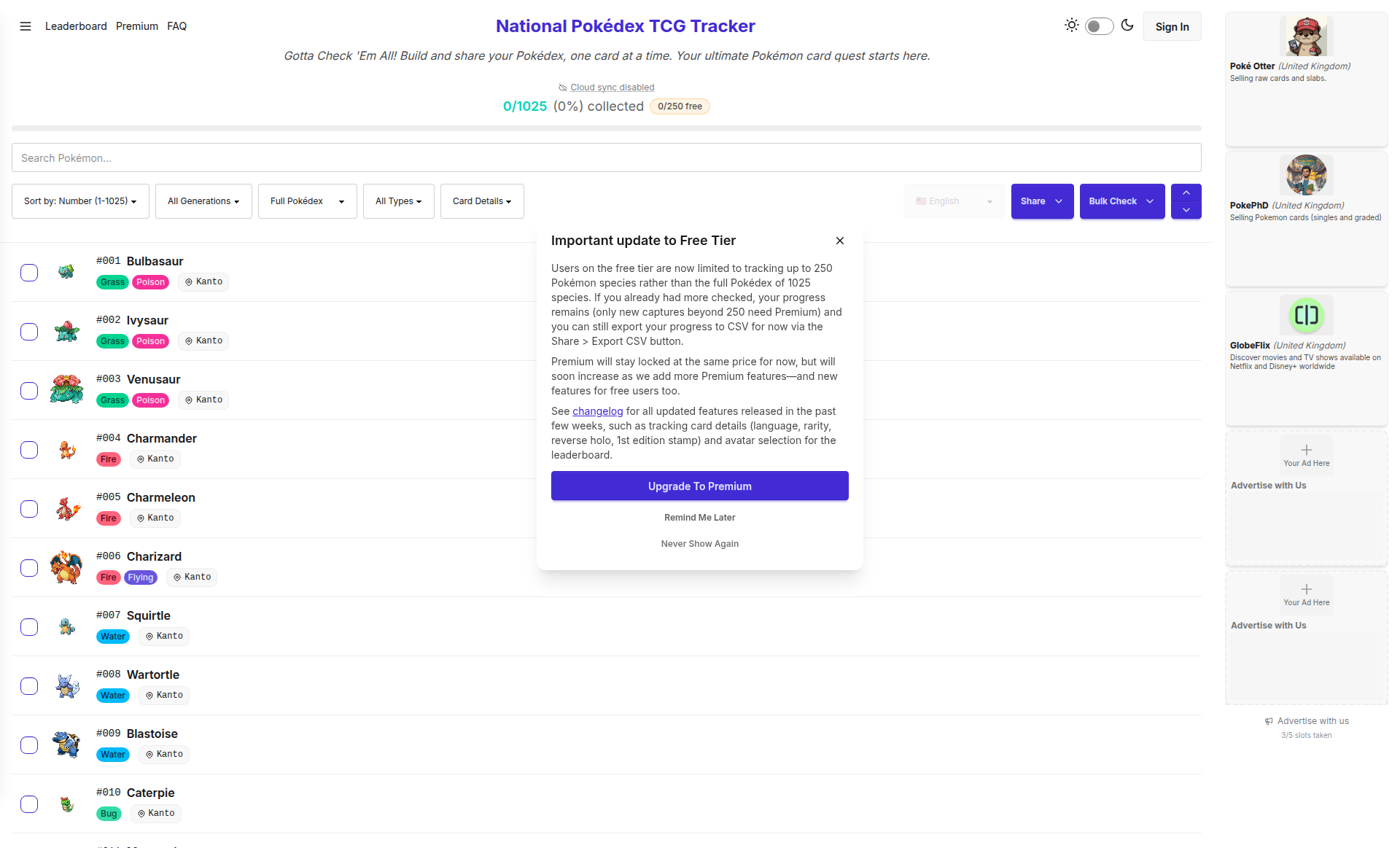This screenshot has height=848, width=1400.
Task: Click the Charmander sprite icon
Action: pos(66,449)
